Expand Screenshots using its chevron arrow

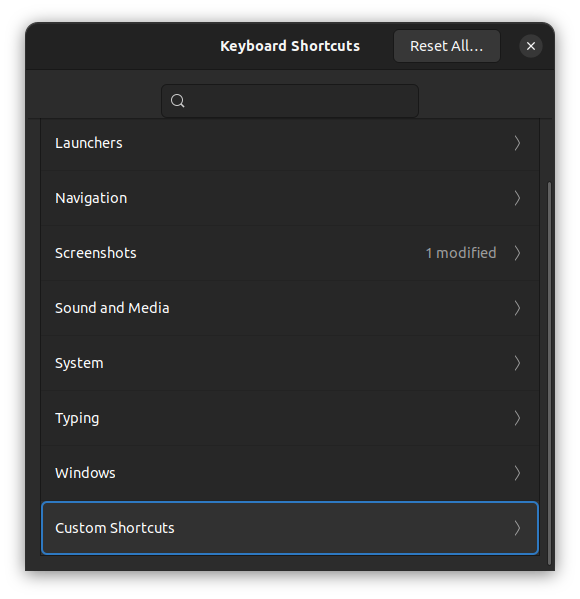(517, 253)
